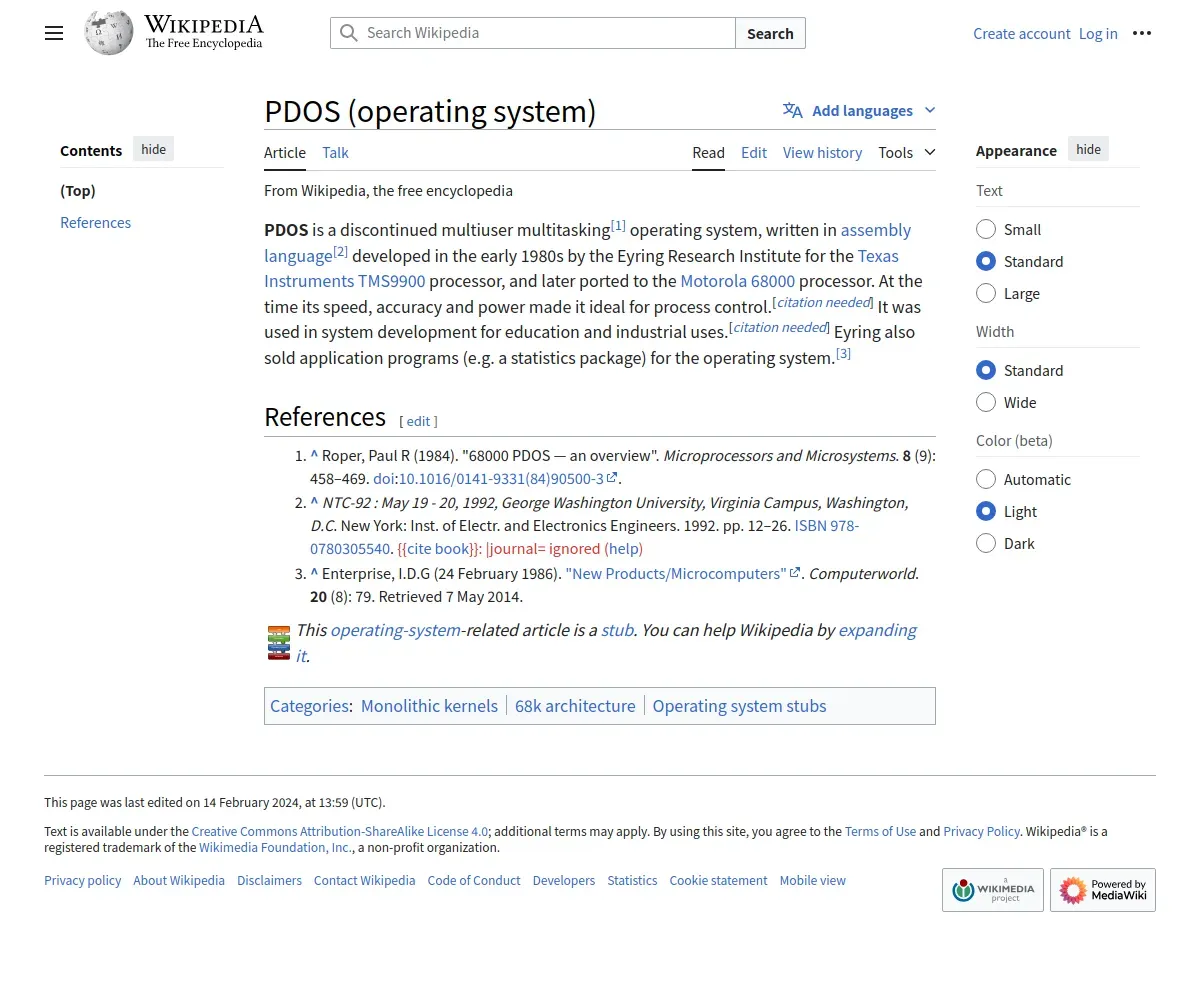Click footnote marker [1] in article text
1200x1001 pixels.
click(618, 225)
